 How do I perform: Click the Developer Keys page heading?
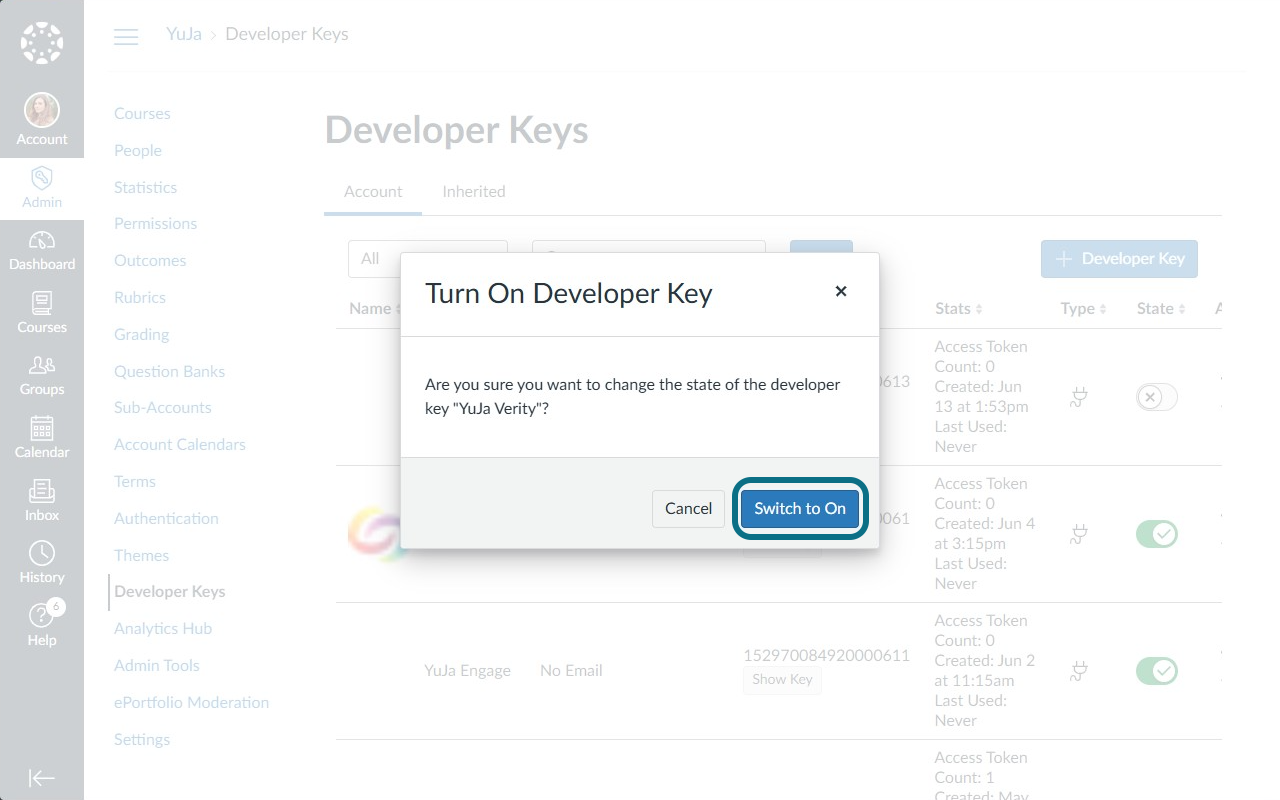point(457,130)
